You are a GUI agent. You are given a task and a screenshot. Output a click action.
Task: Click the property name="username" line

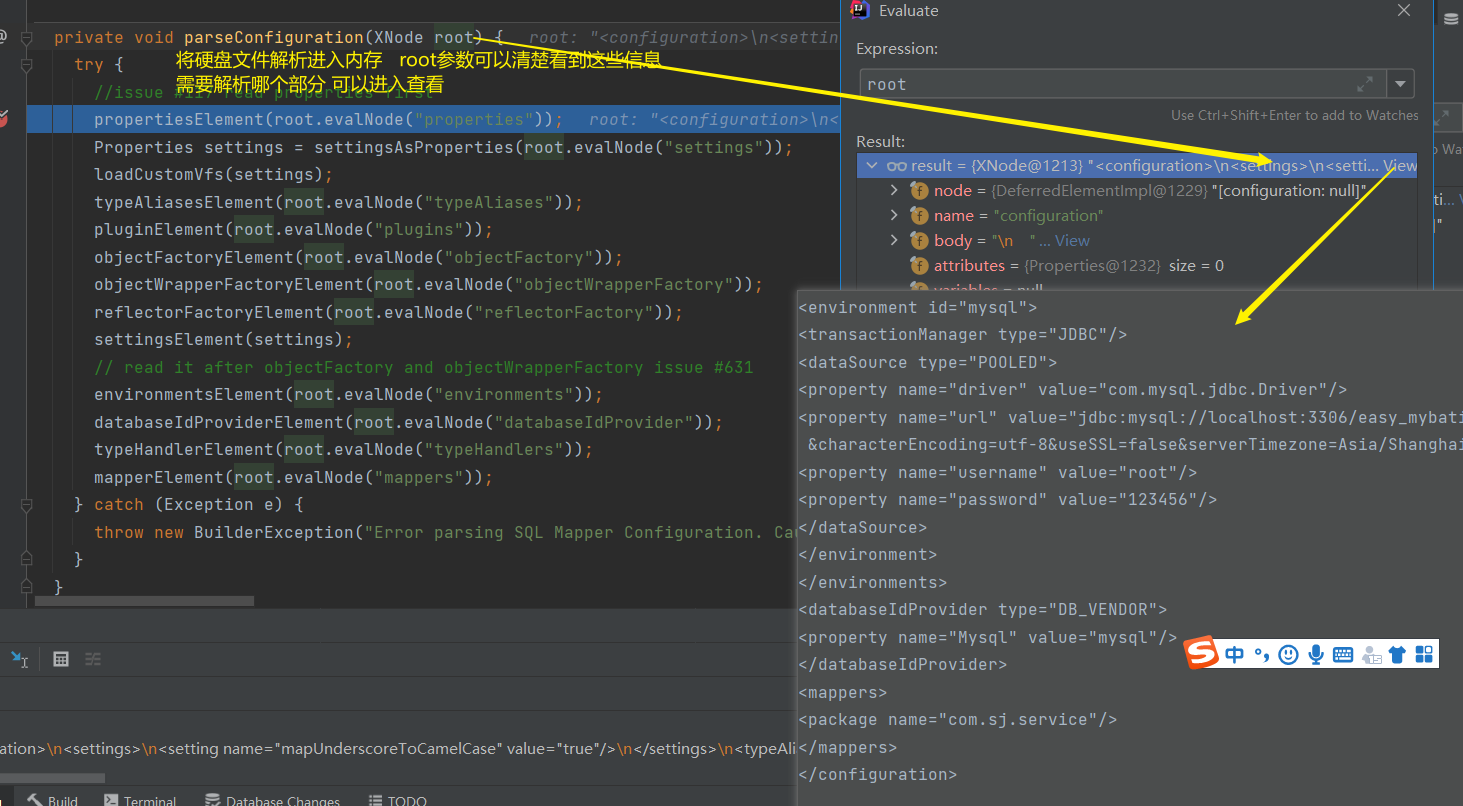[x=998, y=472]
